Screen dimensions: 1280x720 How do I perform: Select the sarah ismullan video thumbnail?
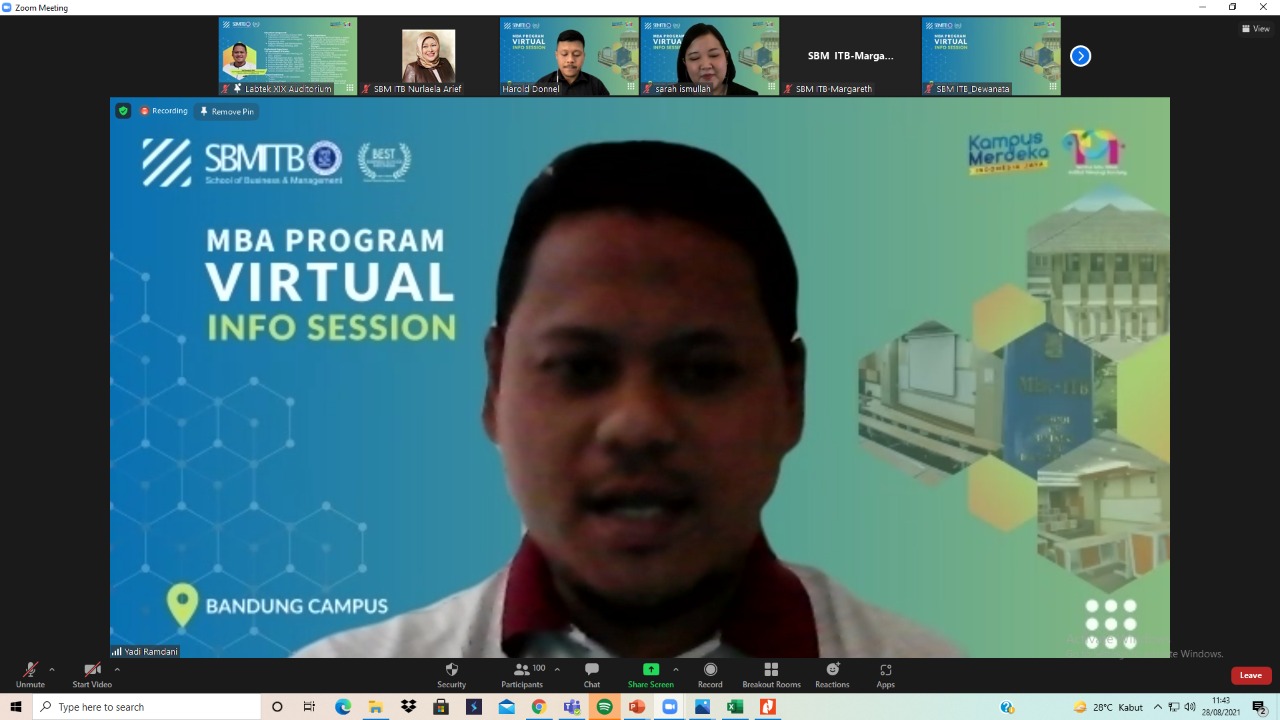pos(709,56)
